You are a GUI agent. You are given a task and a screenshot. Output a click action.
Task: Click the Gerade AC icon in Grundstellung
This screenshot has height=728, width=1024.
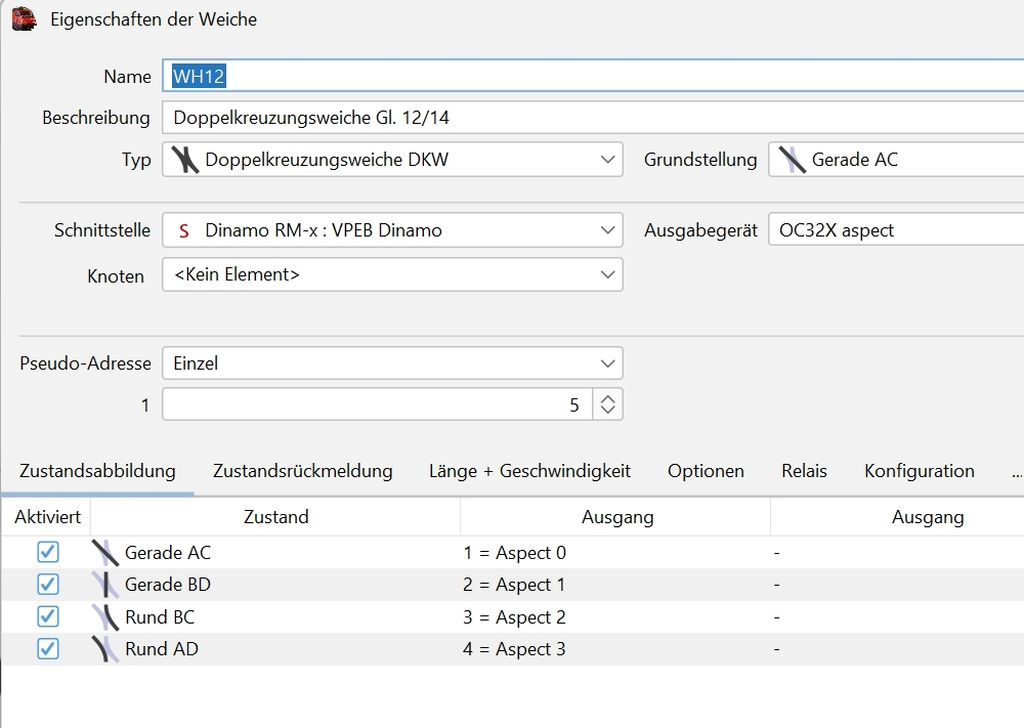tap(792, 160)
